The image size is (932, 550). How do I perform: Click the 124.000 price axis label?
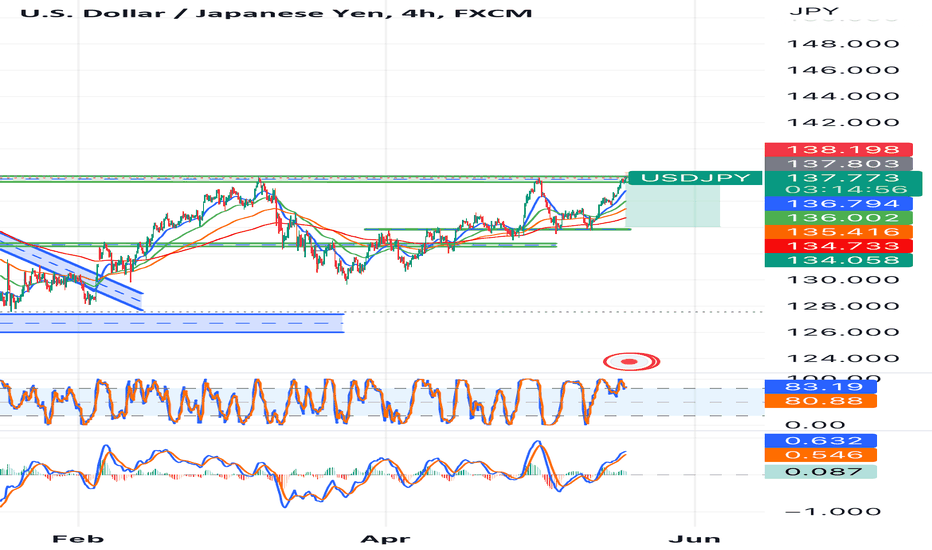pyautogui.click(x=842, y=358)
